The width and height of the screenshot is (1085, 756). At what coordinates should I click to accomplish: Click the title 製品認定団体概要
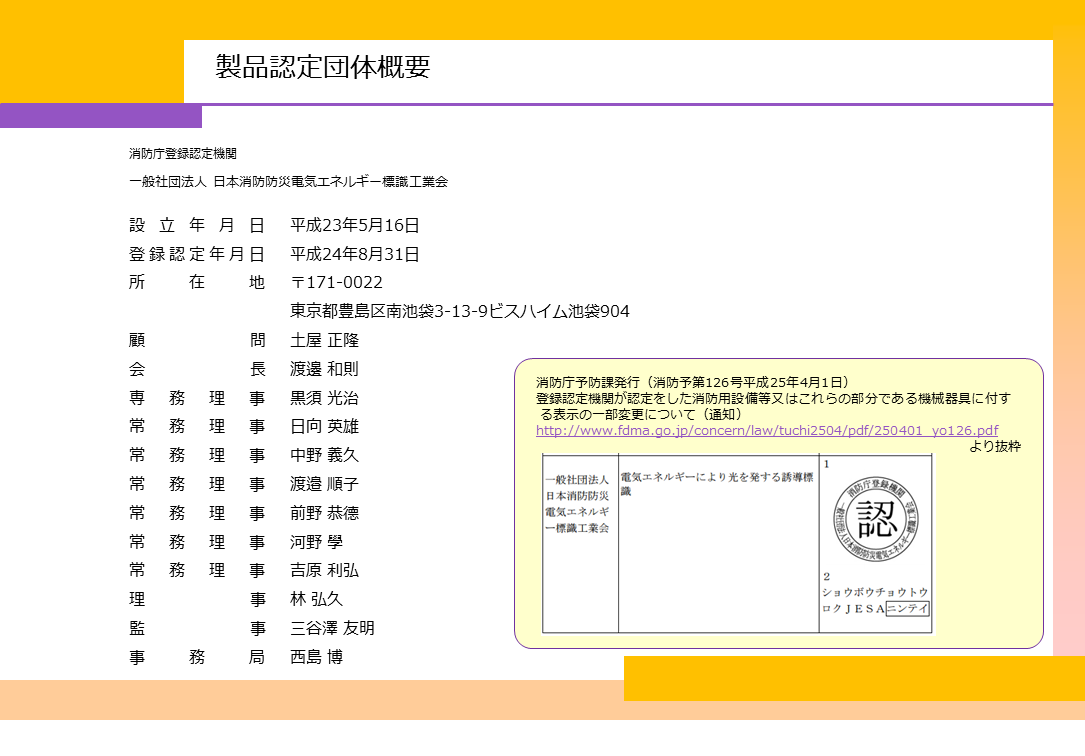[322, 67]
